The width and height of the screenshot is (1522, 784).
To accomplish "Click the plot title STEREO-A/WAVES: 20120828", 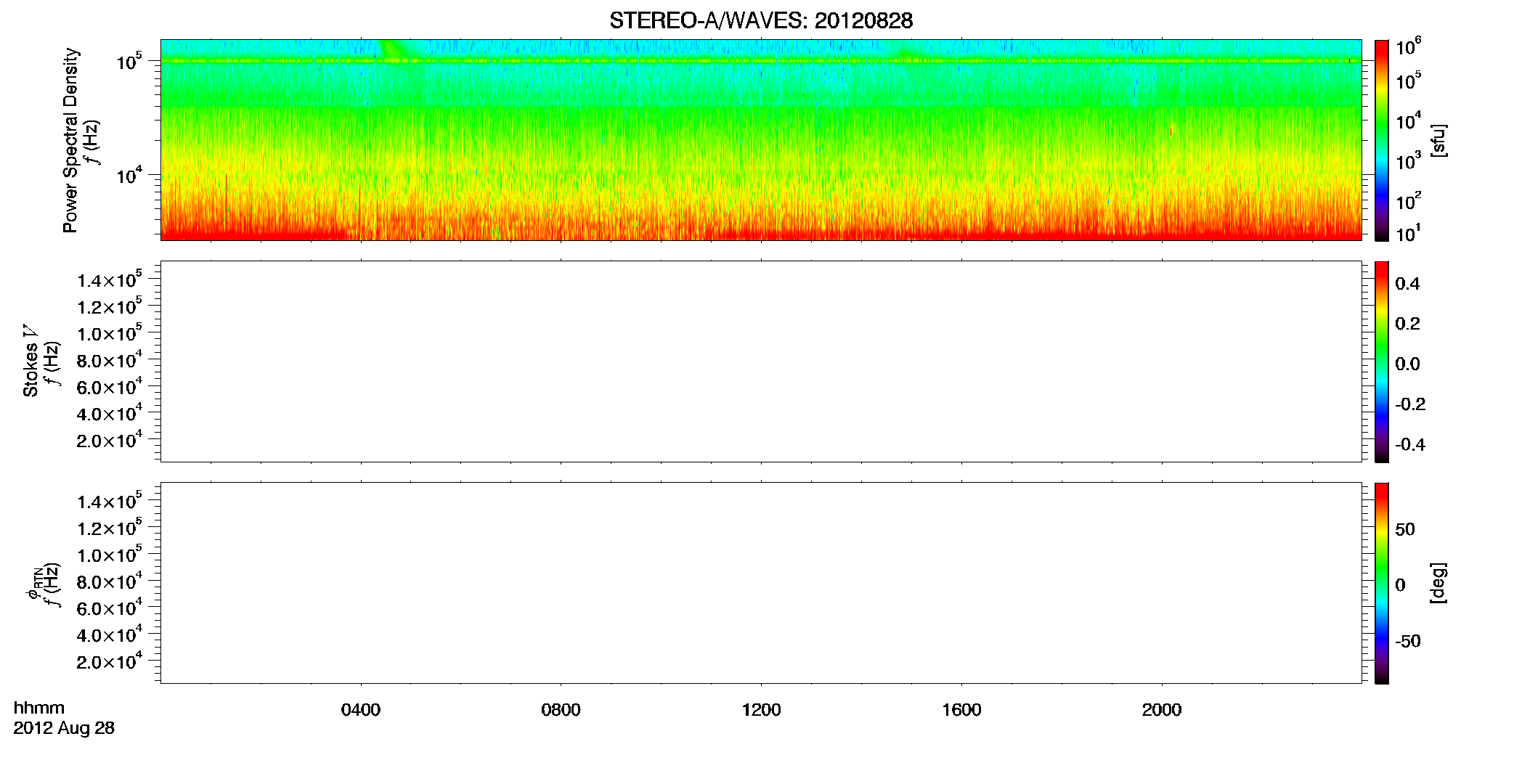I will [761, 20].
